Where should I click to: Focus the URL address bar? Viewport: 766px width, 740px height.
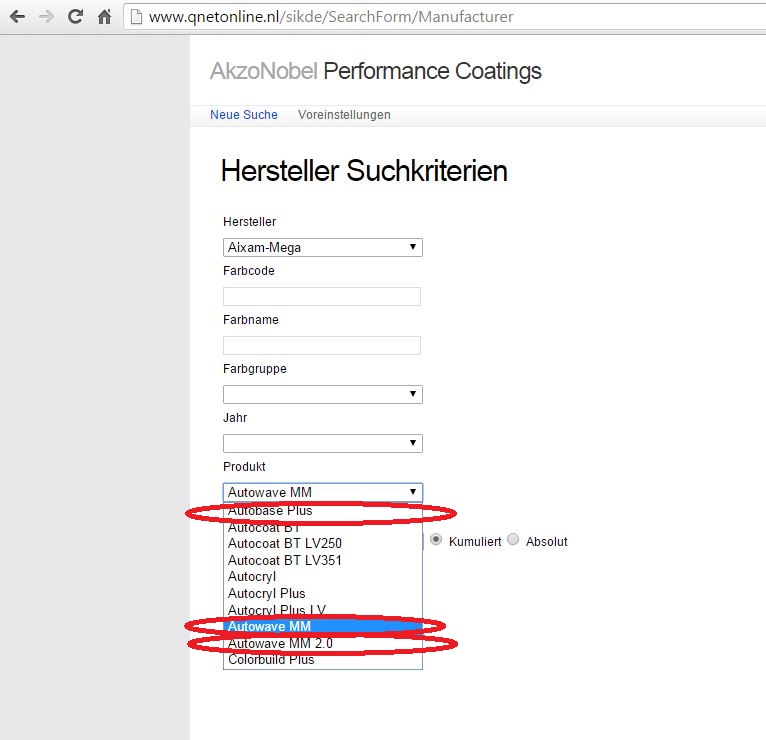445,17
